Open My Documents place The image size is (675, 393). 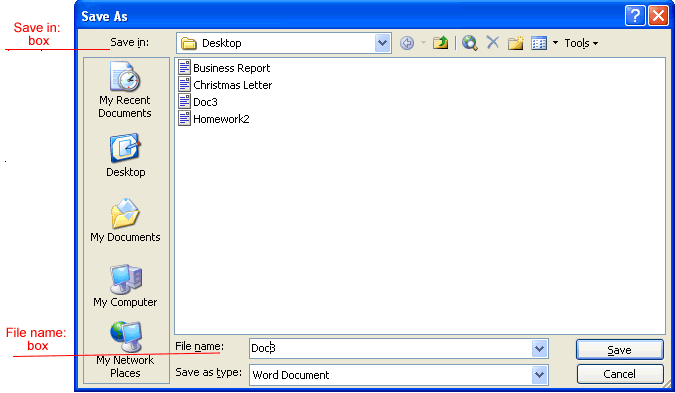[x=125, y=220]
